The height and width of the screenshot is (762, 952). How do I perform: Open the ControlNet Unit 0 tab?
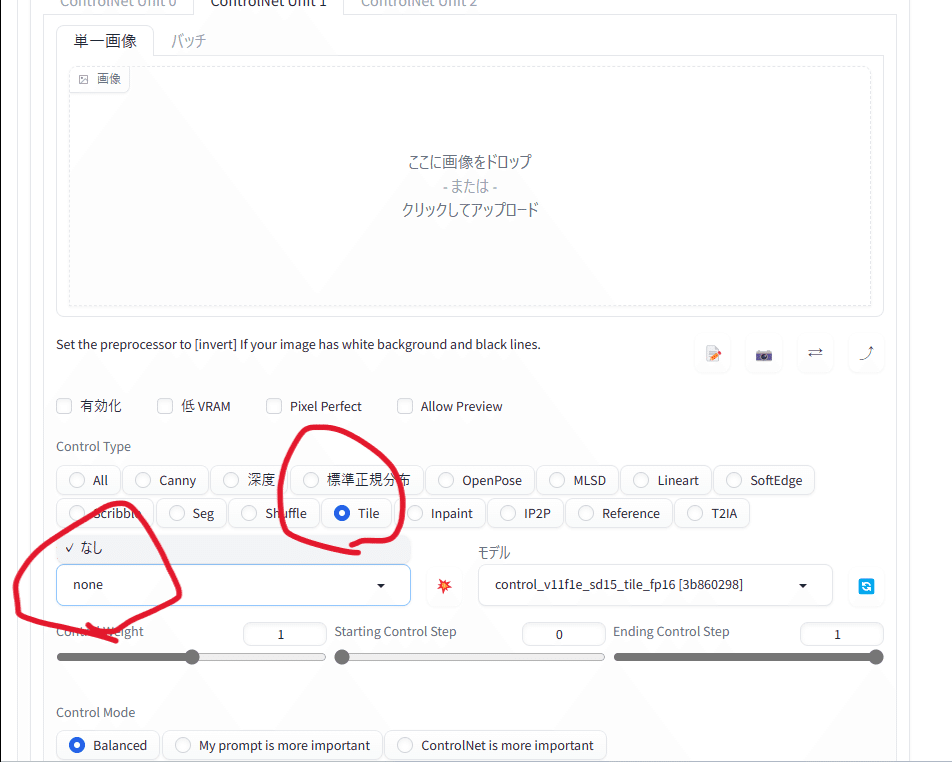coord(118,3)
